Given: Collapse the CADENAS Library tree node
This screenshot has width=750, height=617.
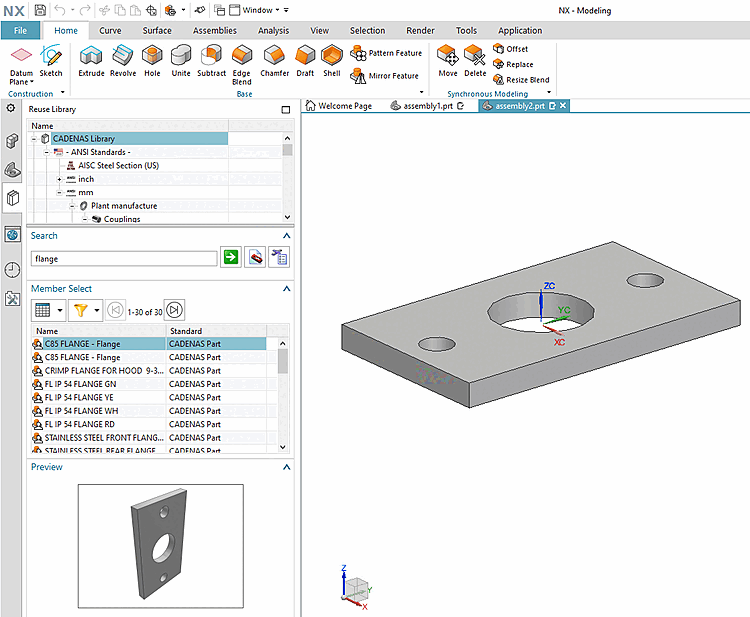Looking at the screenshot, I should (34, 139).
